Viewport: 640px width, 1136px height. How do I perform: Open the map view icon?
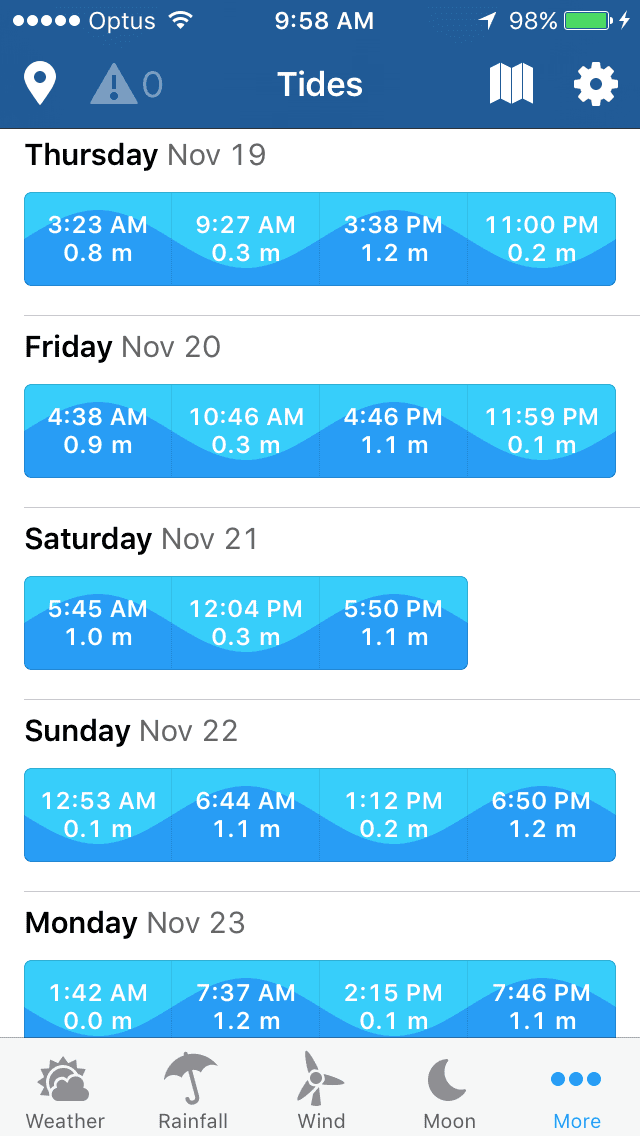click(x=511, y=84)
